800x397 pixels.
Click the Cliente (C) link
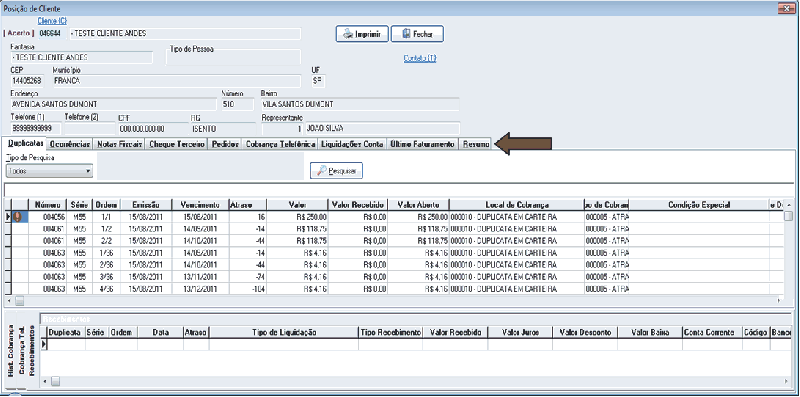[53, 21]
